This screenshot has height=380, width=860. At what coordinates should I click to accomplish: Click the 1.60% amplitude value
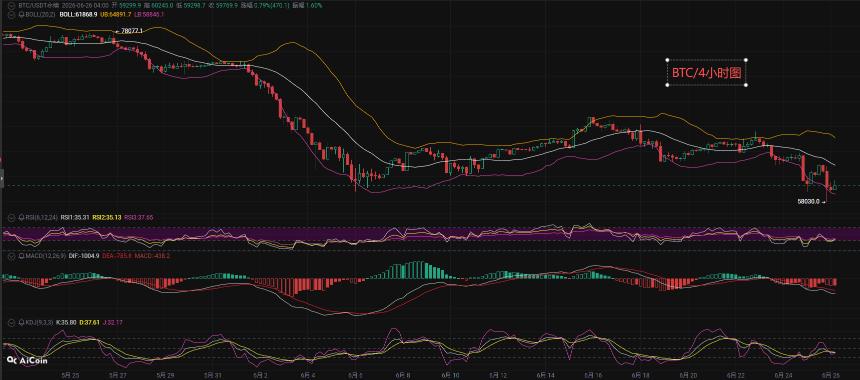[314, 5]
